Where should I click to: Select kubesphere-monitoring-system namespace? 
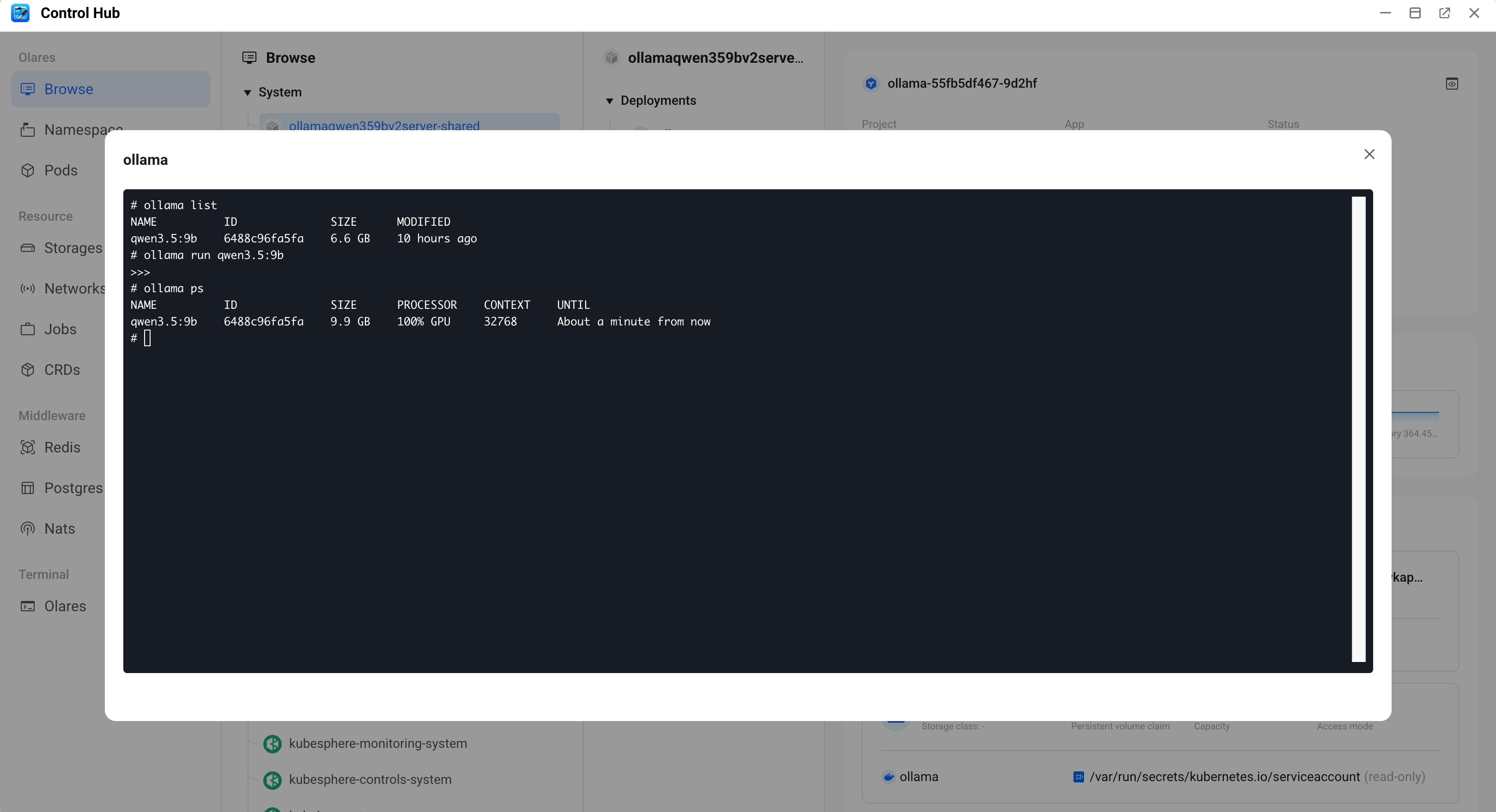pos(377,744)
